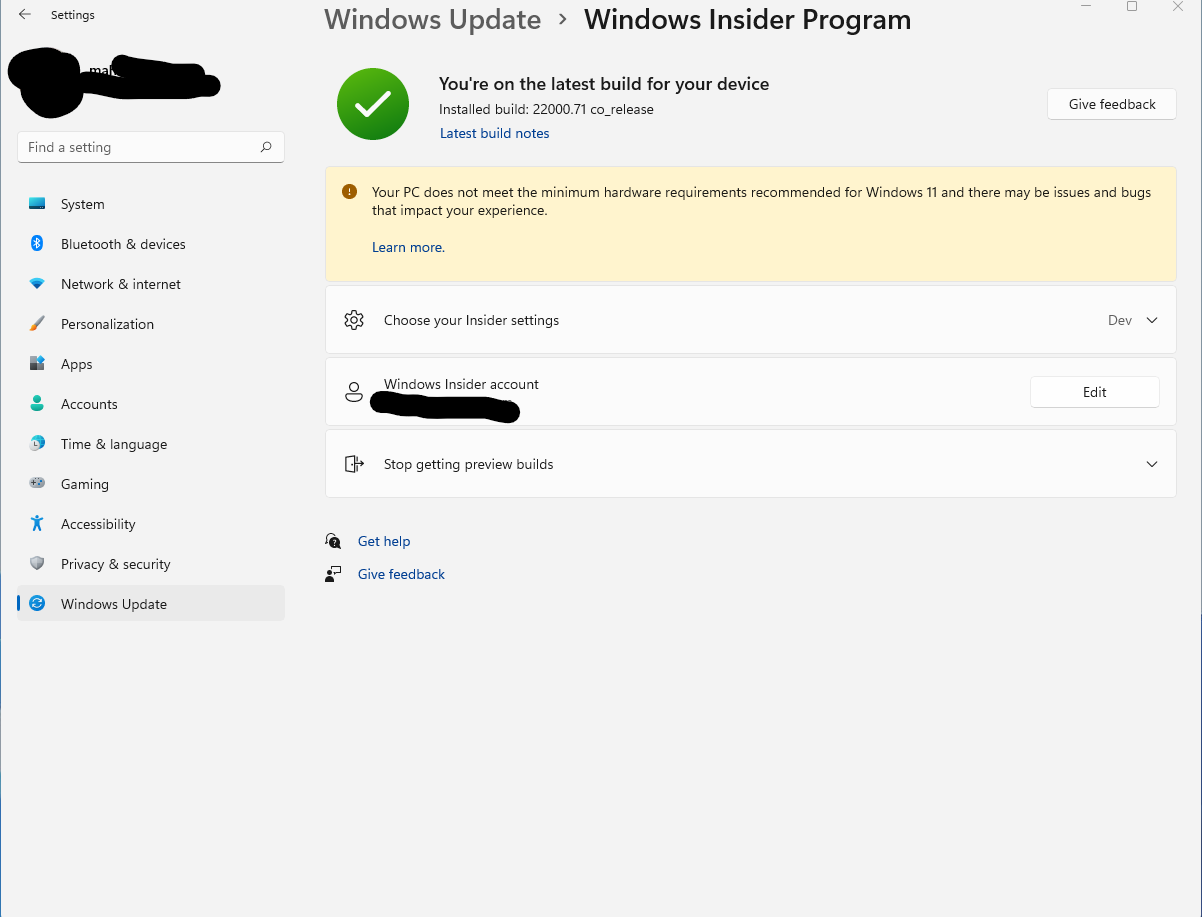Click the Stop getting preview builds label
Screen dimensions: 1202x917
point(468,464)
